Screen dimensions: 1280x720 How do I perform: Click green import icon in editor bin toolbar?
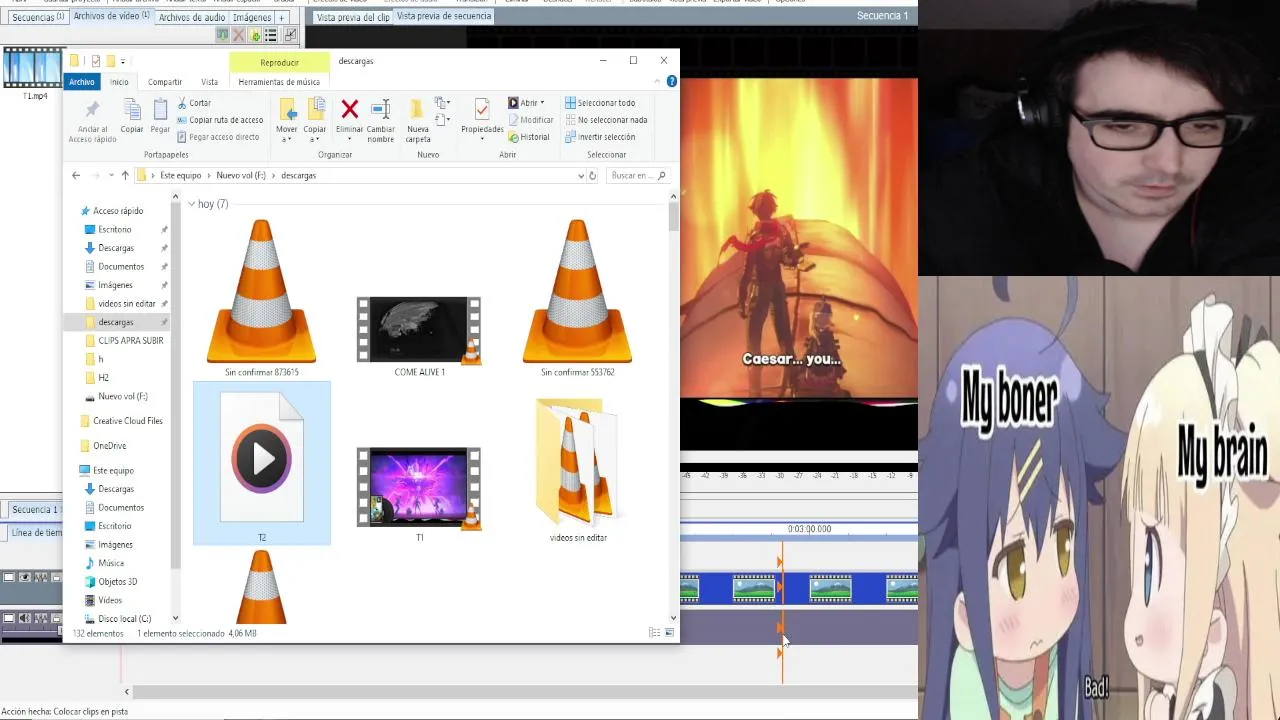(x=222, y=35)
